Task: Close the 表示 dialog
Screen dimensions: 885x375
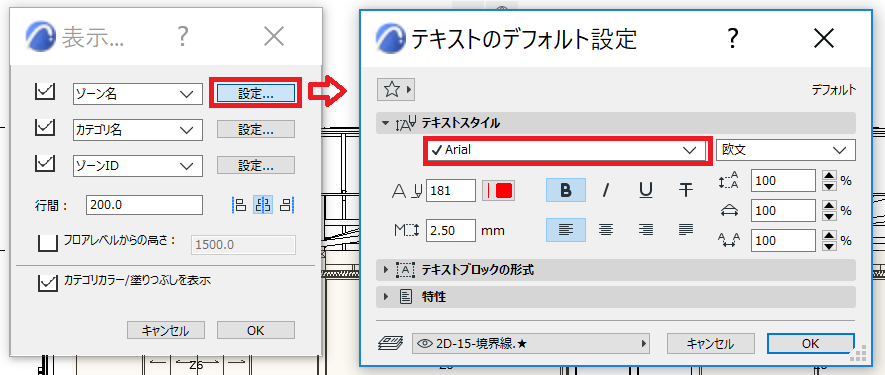Action: (274, 37)
